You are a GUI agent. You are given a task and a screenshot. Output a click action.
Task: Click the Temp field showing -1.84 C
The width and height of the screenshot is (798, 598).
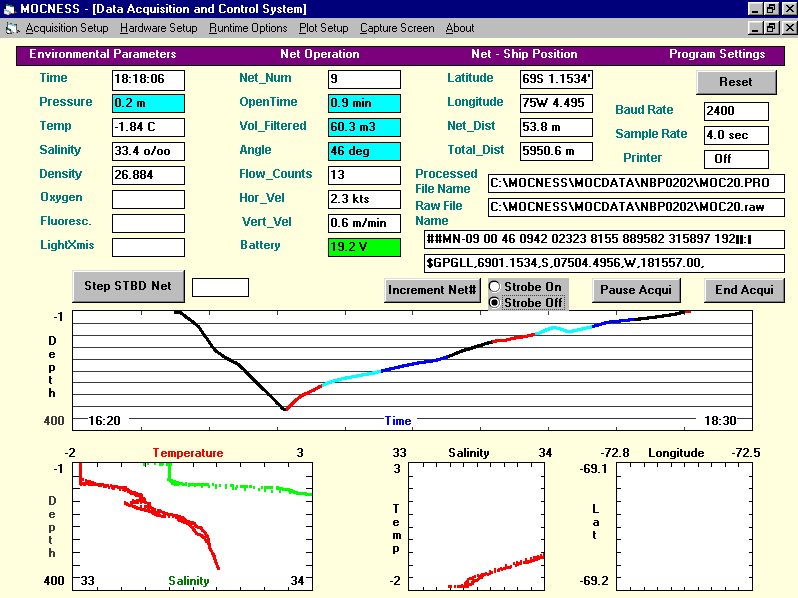pyautogui.click(x=148, y=127)
